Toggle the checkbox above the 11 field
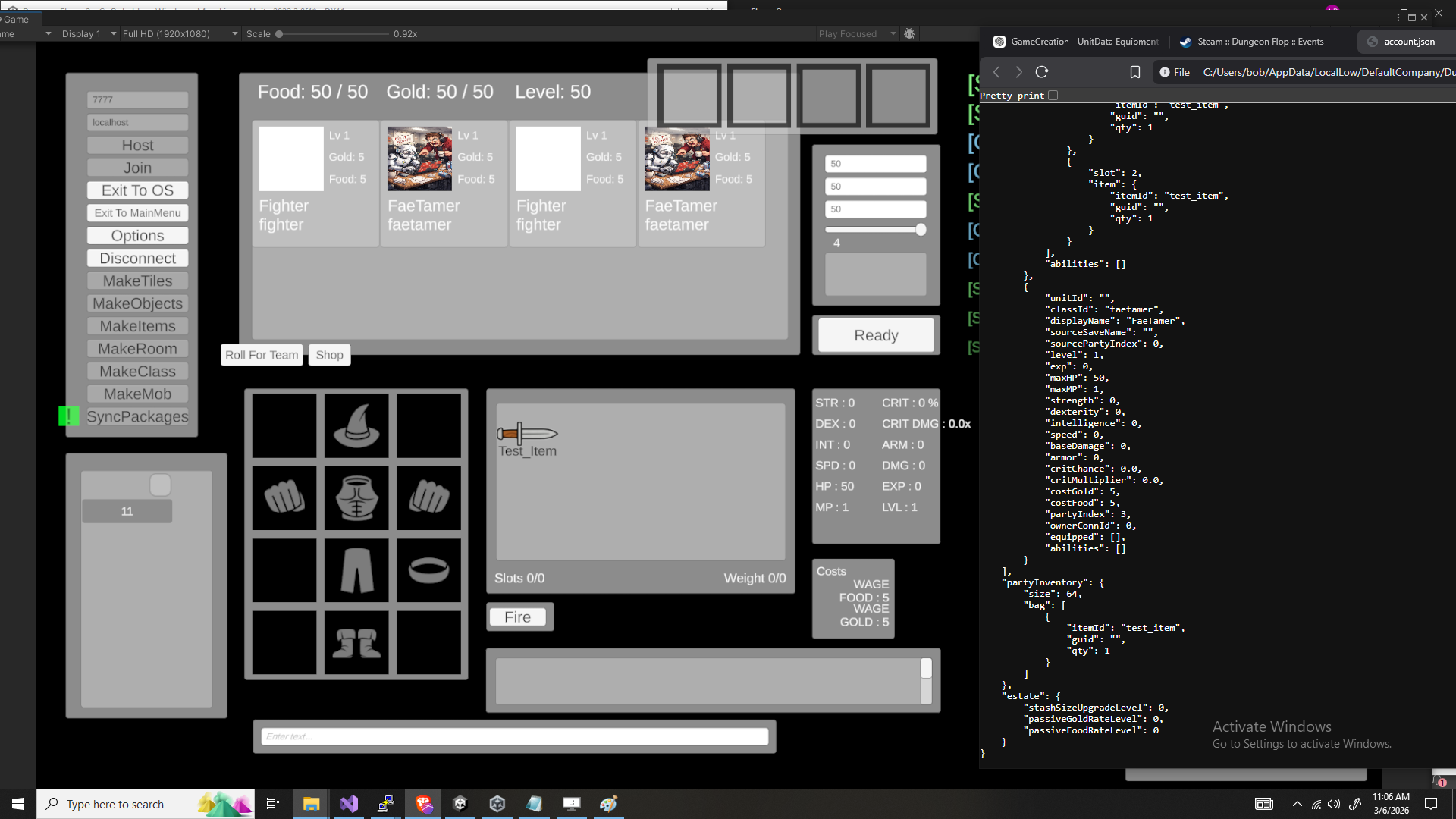This screenshot has height=819, width=1456. (x=160, y=485)
